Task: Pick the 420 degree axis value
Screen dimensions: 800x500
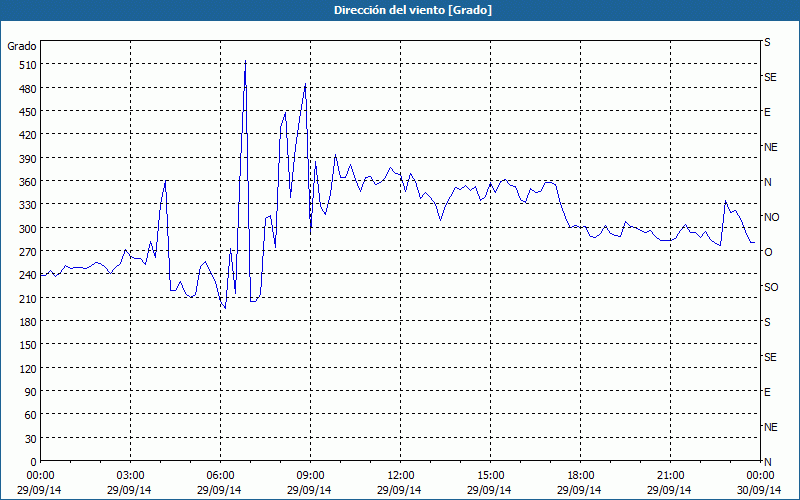Action: 28,135
